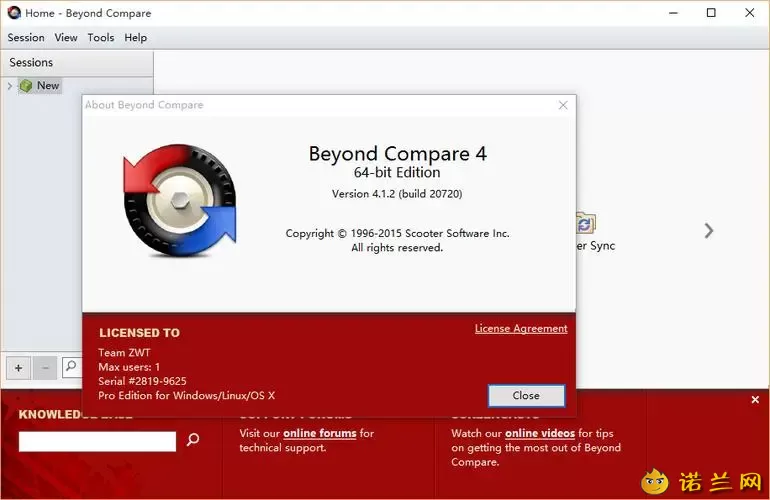Click the Beyond Compare logo in About dialog
Image resolution: width=770 pixels, height=500 pixels.
180,200
